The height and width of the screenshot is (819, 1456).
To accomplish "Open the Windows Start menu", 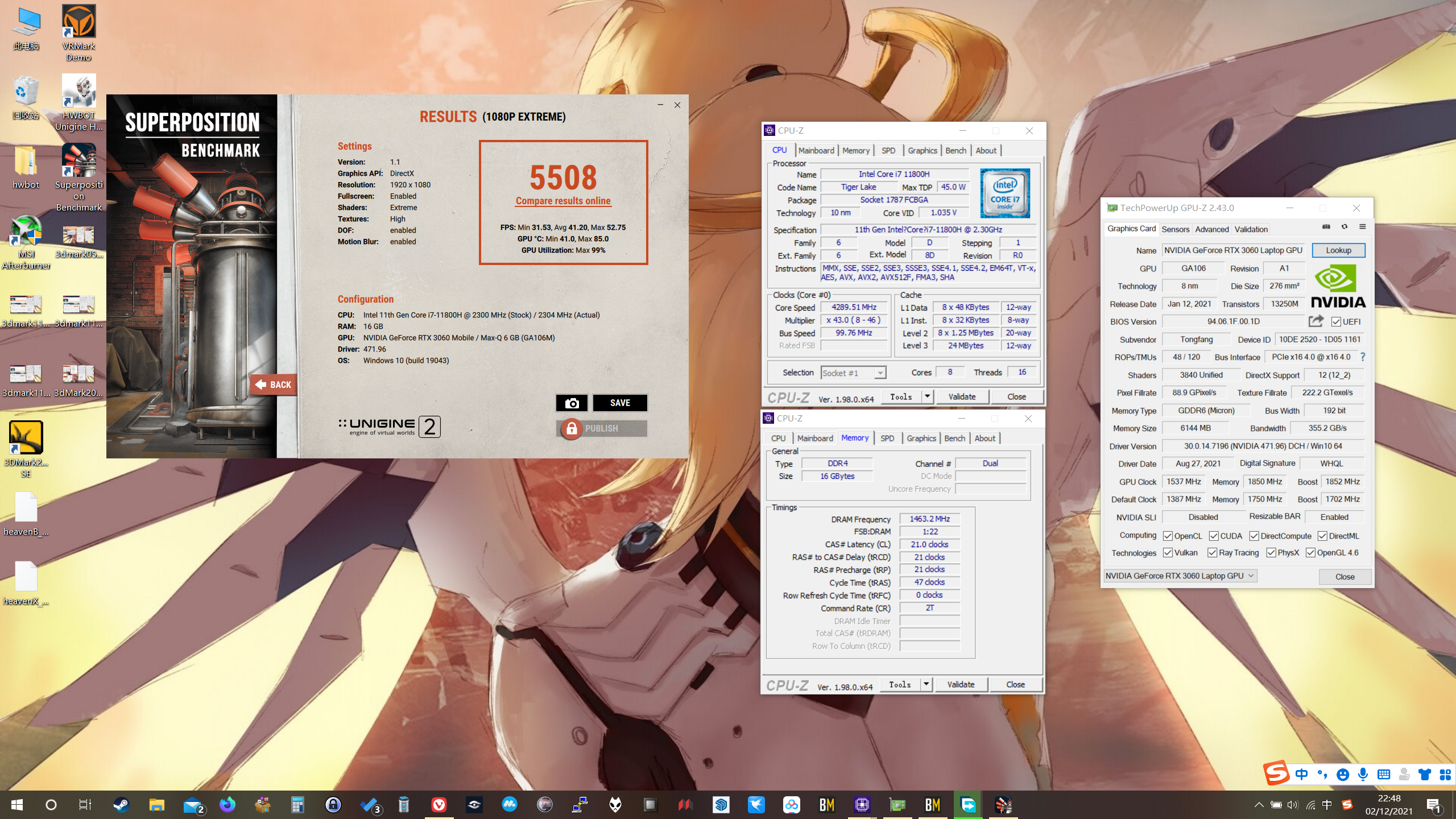I will click(x=17, y=805).
